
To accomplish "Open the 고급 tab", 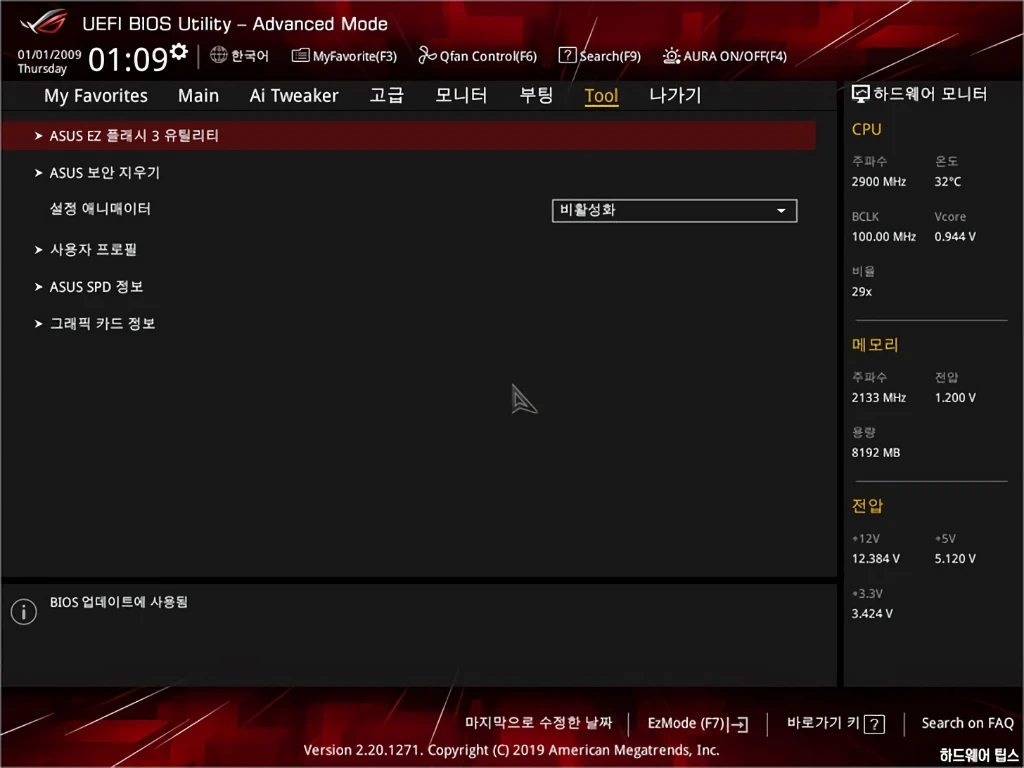I will 387,95.
